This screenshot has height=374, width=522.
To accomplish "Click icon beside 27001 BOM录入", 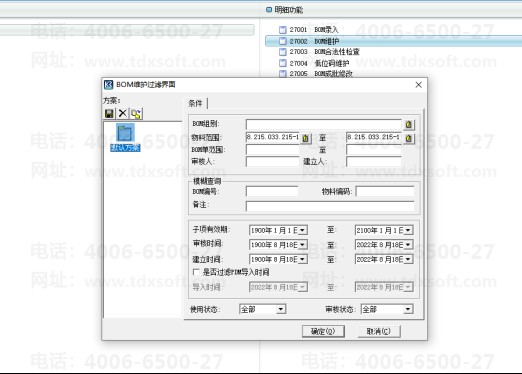I will 282,30.
